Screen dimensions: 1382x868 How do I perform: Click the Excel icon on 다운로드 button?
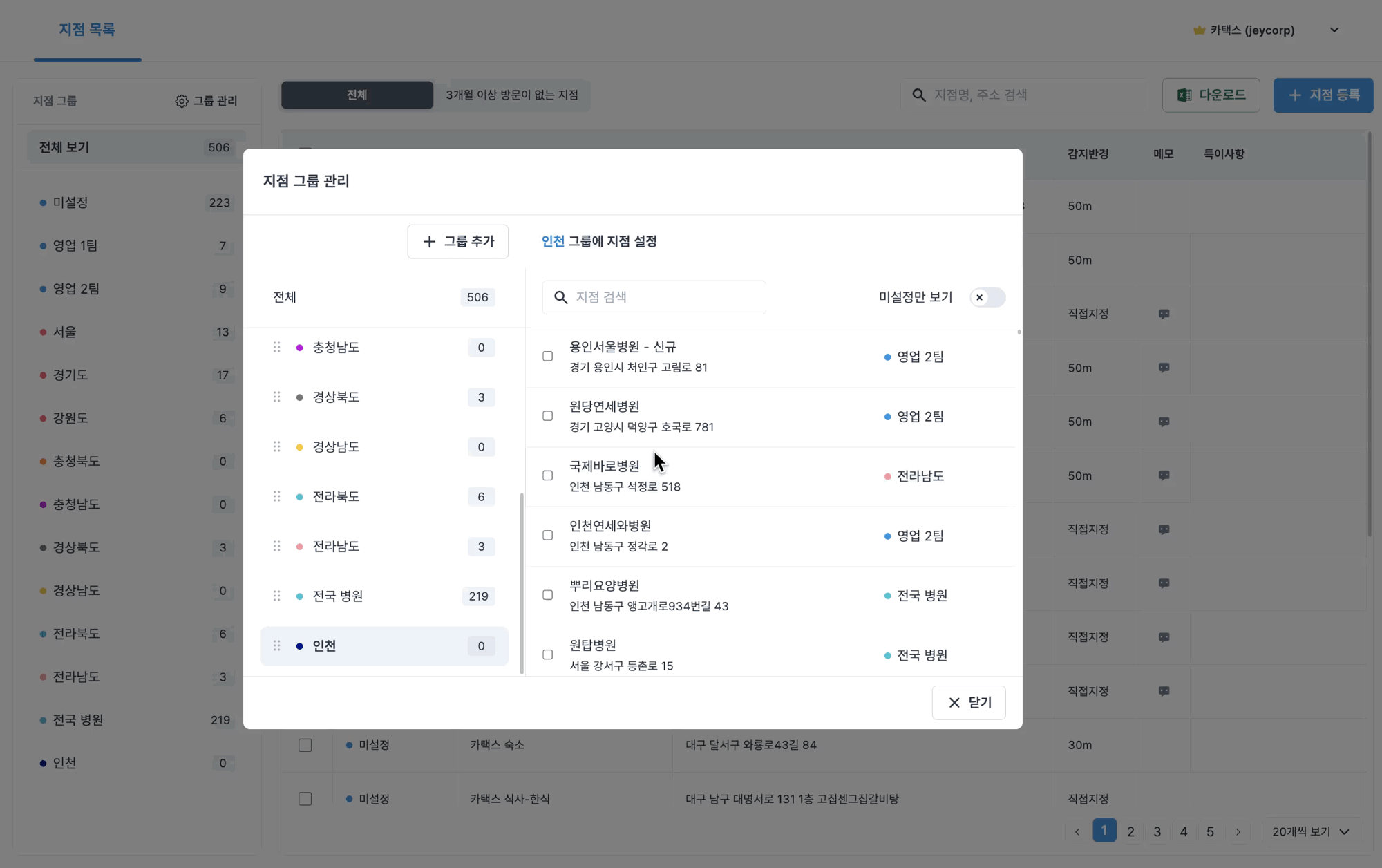click(x=1184, y=95)
